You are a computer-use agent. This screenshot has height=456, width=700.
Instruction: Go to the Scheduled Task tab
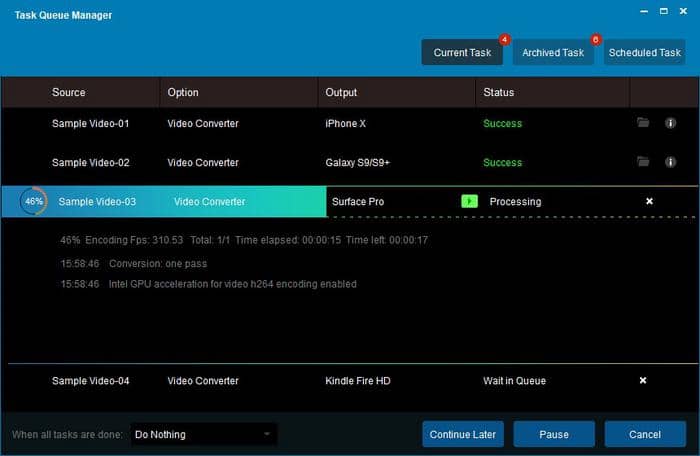pyautogui.click(x=645, y=52)
